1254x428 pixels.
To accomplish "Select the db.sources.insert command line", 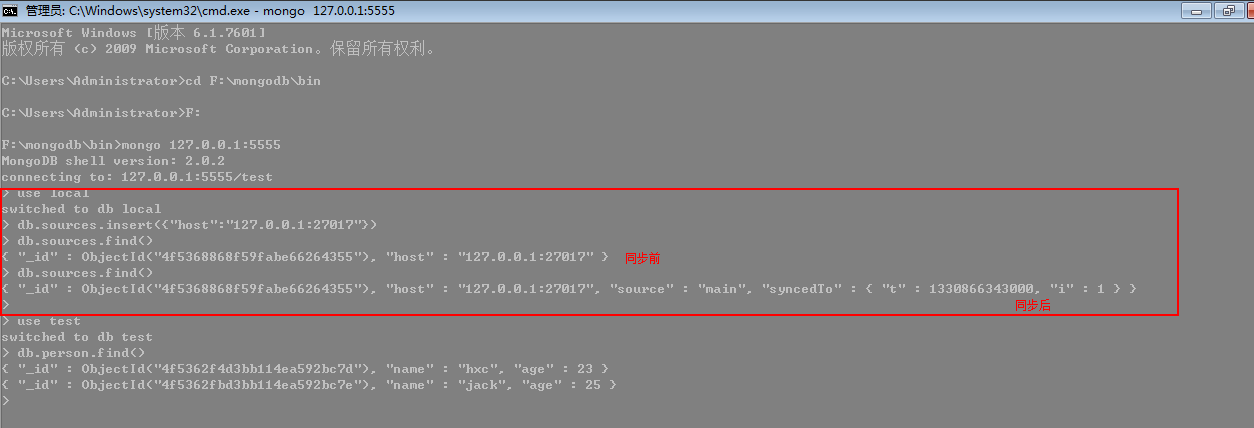I will (190, 225).
